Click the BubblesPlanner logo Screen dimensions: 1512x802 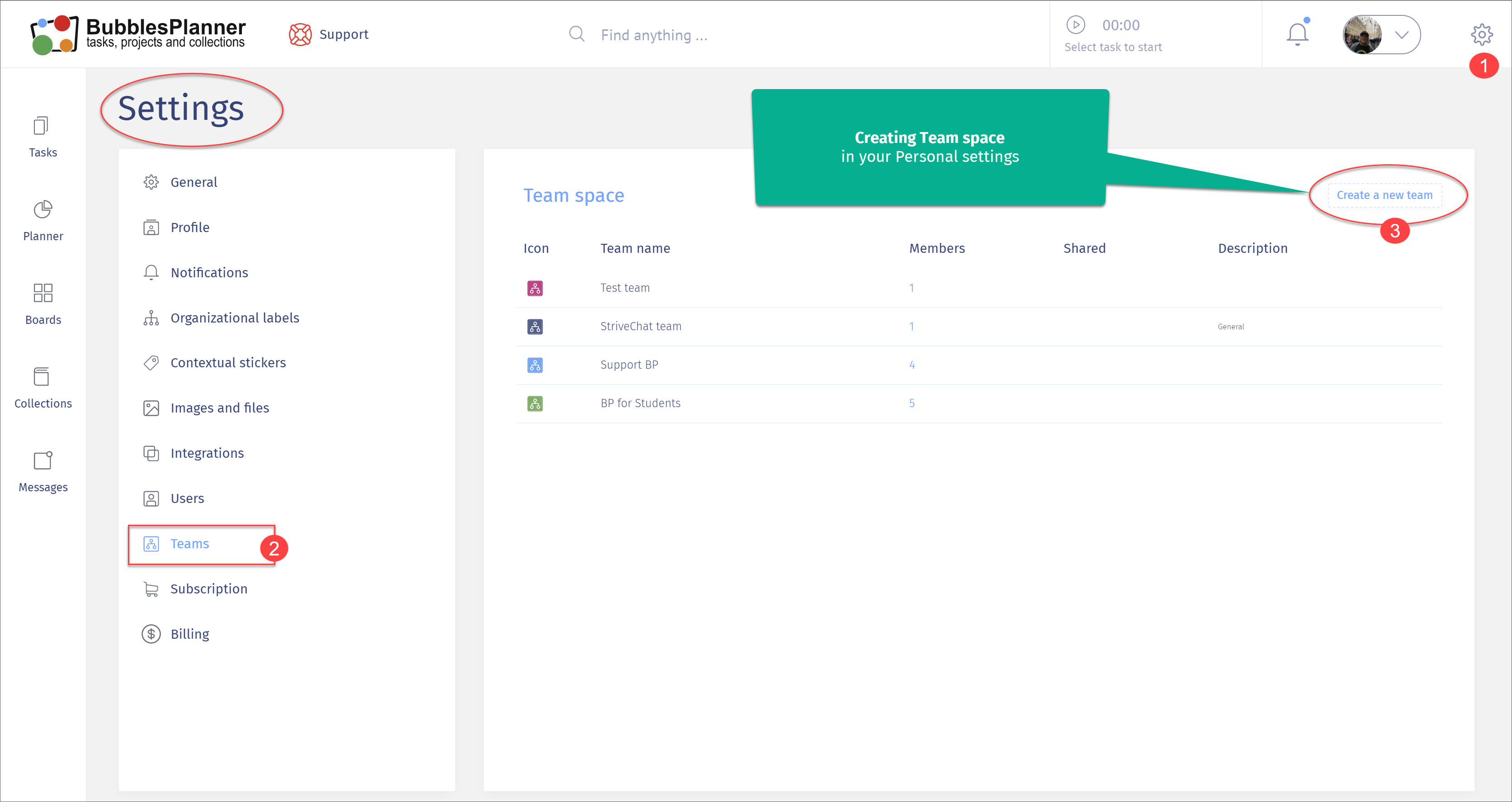138,34
